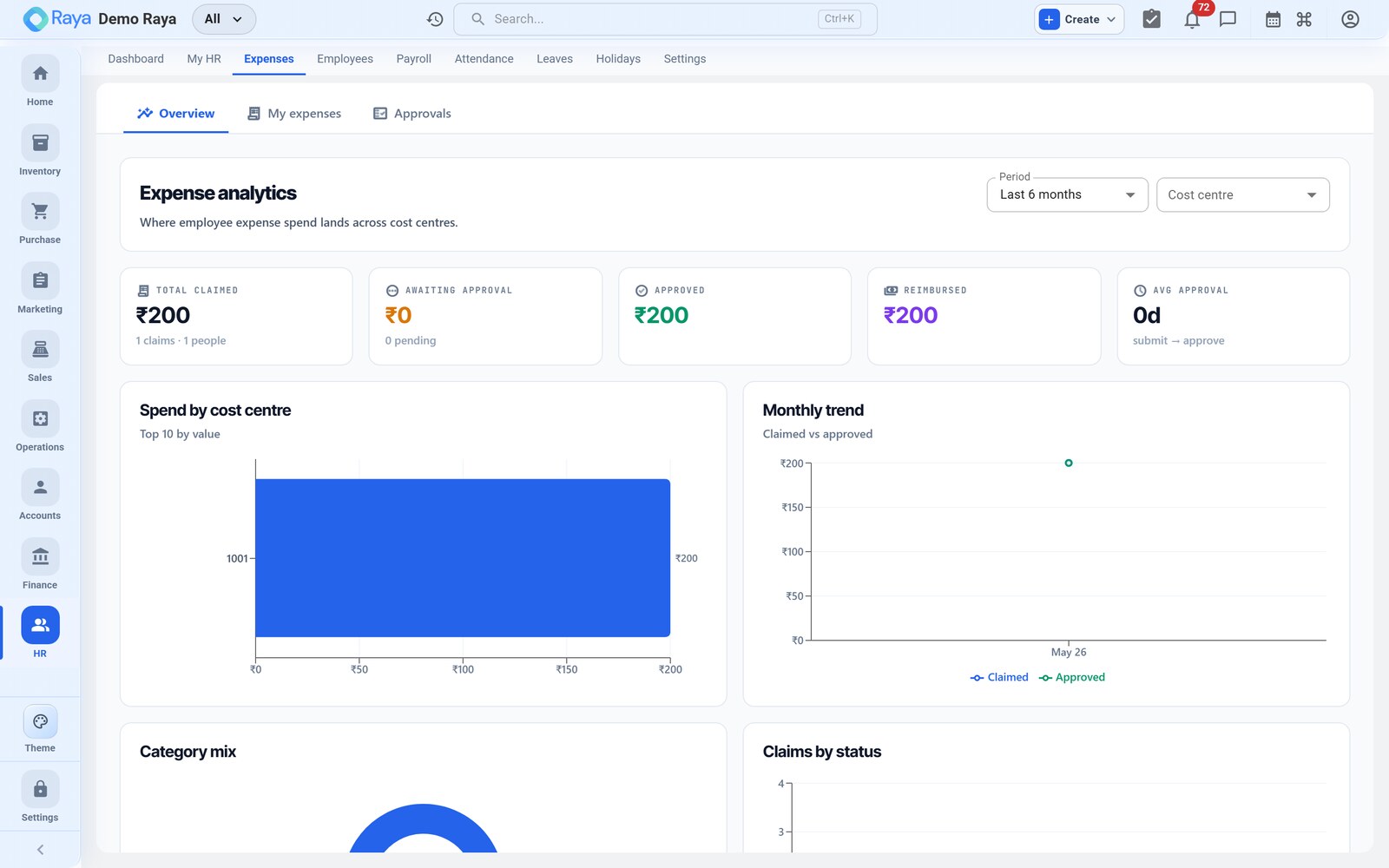Go to the Payroll tab
This screenshot has height=868, width=1389.
click(x=413, y=59)
